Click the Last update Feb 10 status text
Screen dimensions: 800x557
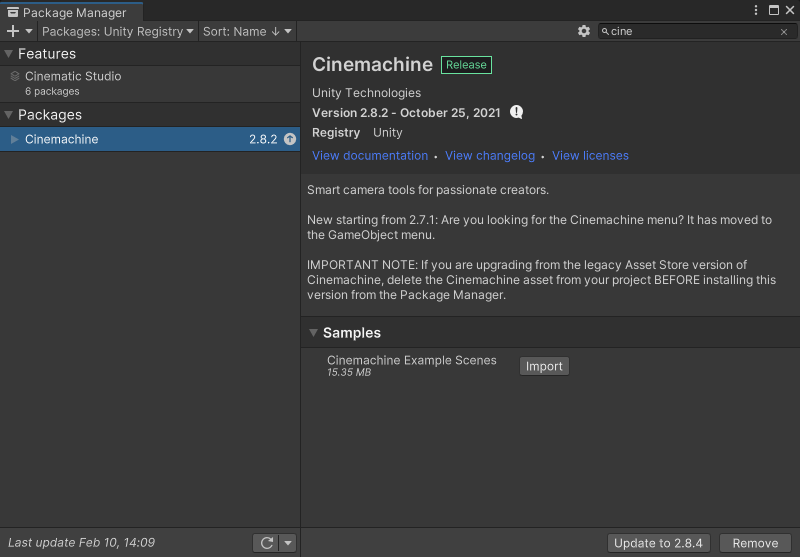(82, 543)
